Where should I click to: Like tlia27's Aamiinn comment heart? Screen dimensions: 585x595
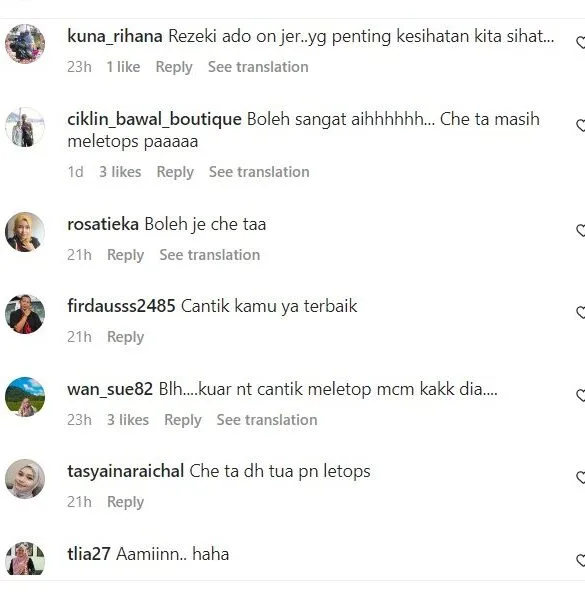pyautogui.click(x=581, y=560)
